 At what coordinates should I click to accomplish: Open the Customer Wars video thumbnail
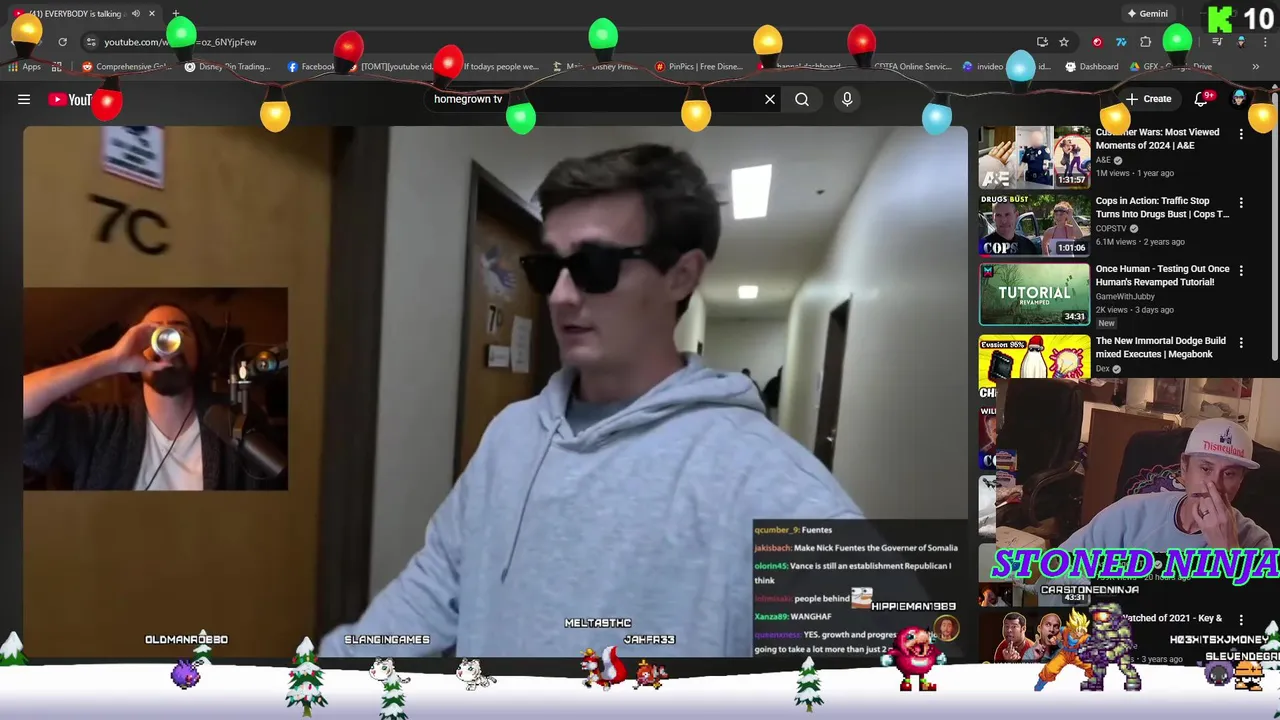point(1034,157)
